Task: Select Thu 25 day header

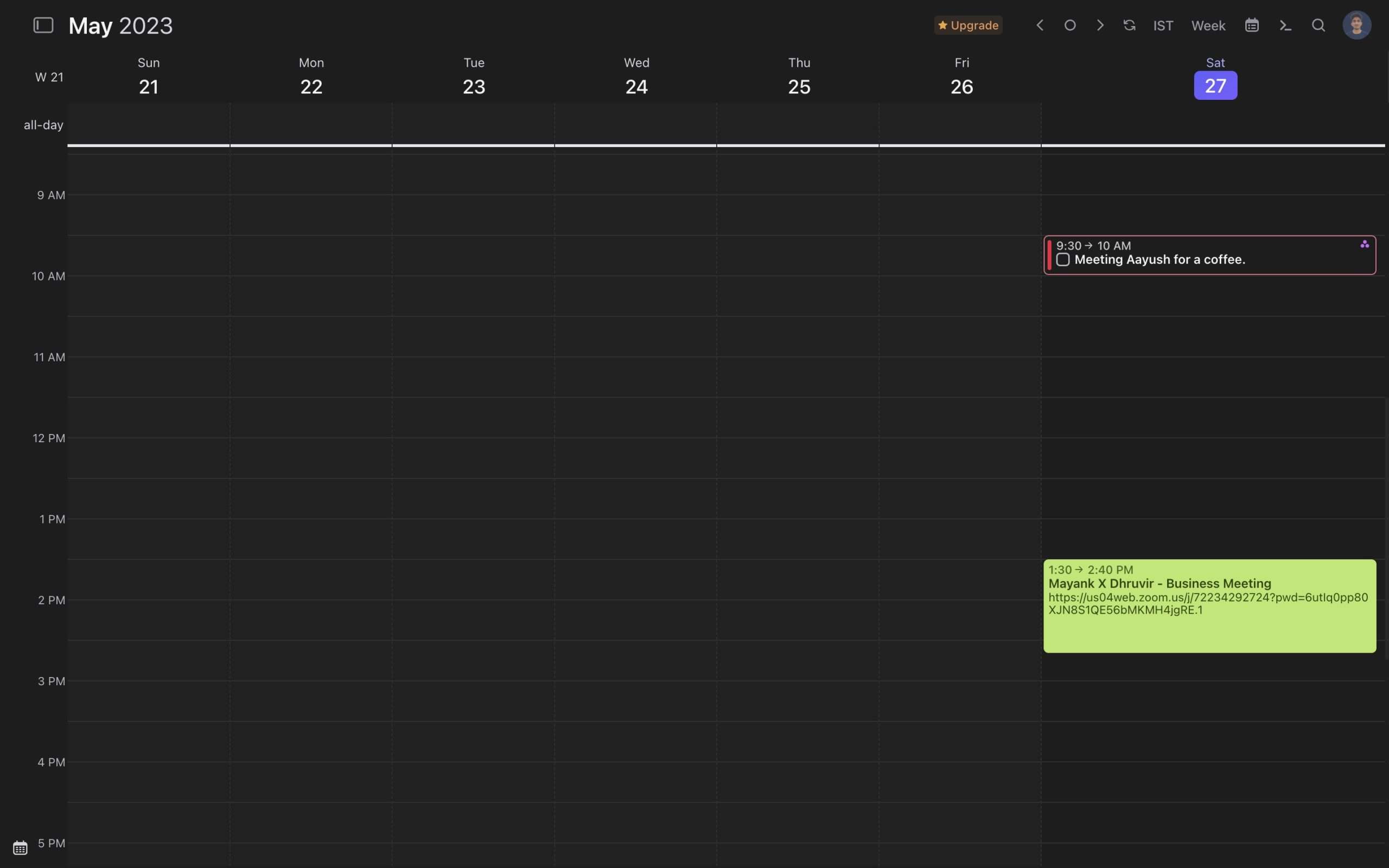Action: click(799, 76)
